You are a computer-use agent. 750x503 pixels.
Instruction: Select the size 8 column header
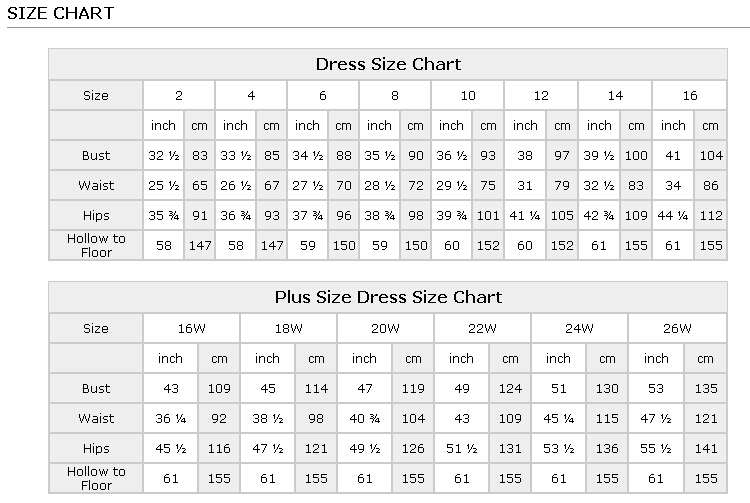click(395, 96)
